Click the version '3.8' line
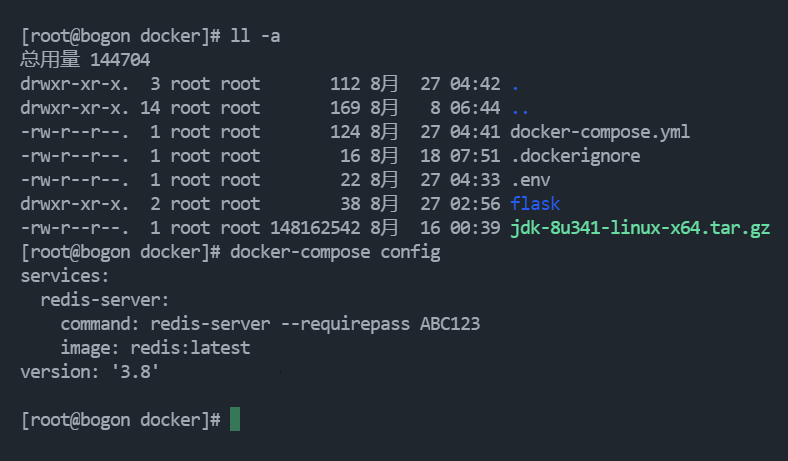This screenshot has width=788, height=461. 89,372
